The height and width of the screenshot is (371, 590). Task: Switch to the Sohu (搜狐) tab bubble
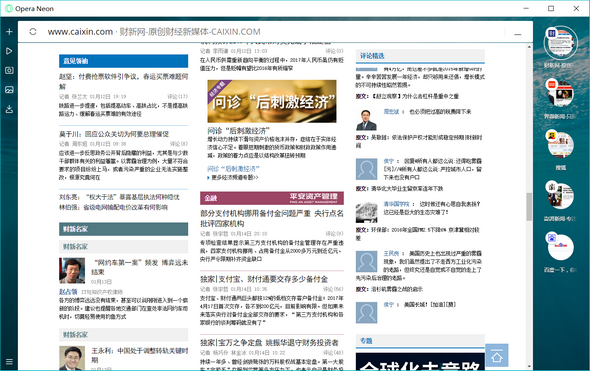tap(560, 144)
